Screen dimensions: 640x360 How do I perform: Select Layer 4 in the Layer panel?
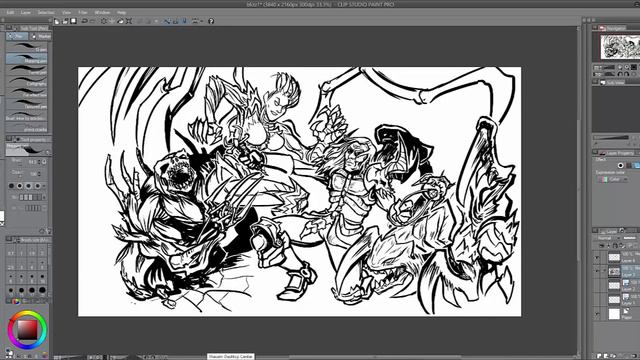pyautogui.click(x=624, y=257)
